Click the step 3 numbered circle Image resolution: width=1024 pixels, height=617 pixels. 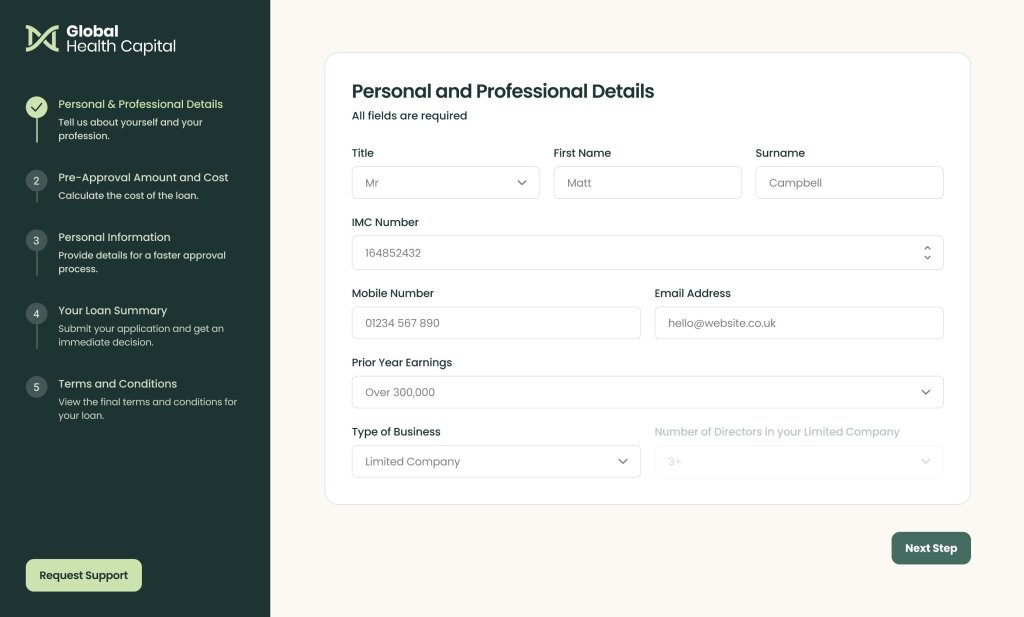coord(36,240)
